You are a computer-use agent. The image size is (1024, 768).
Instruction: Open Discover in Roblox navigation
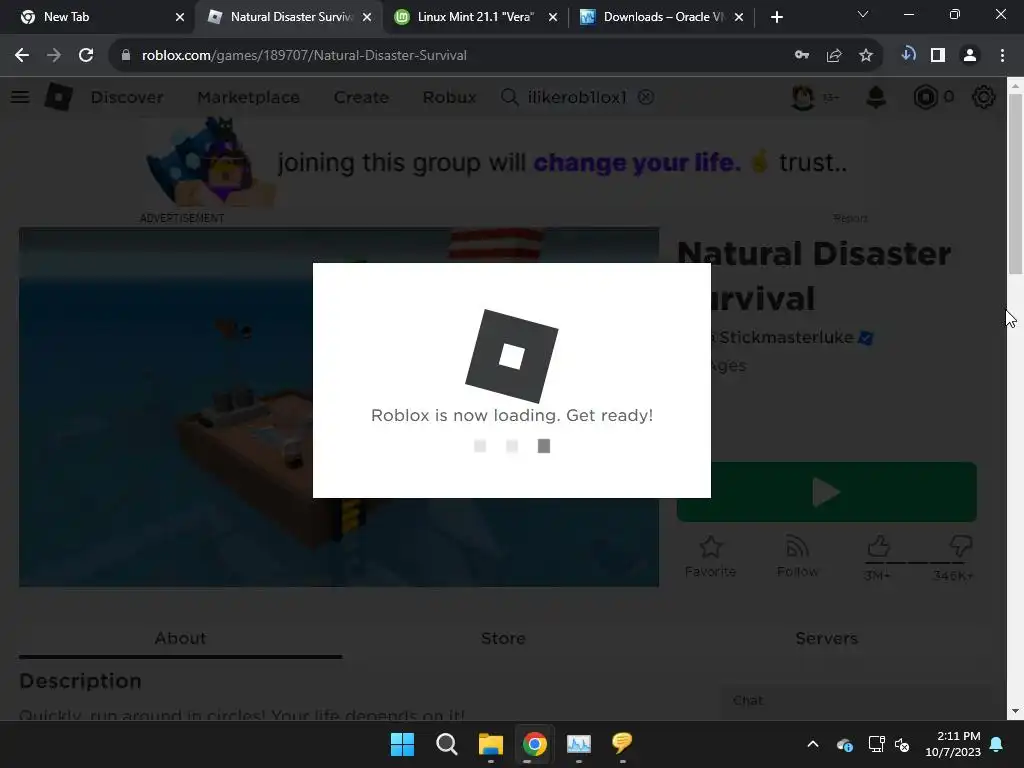click(127, 97)
